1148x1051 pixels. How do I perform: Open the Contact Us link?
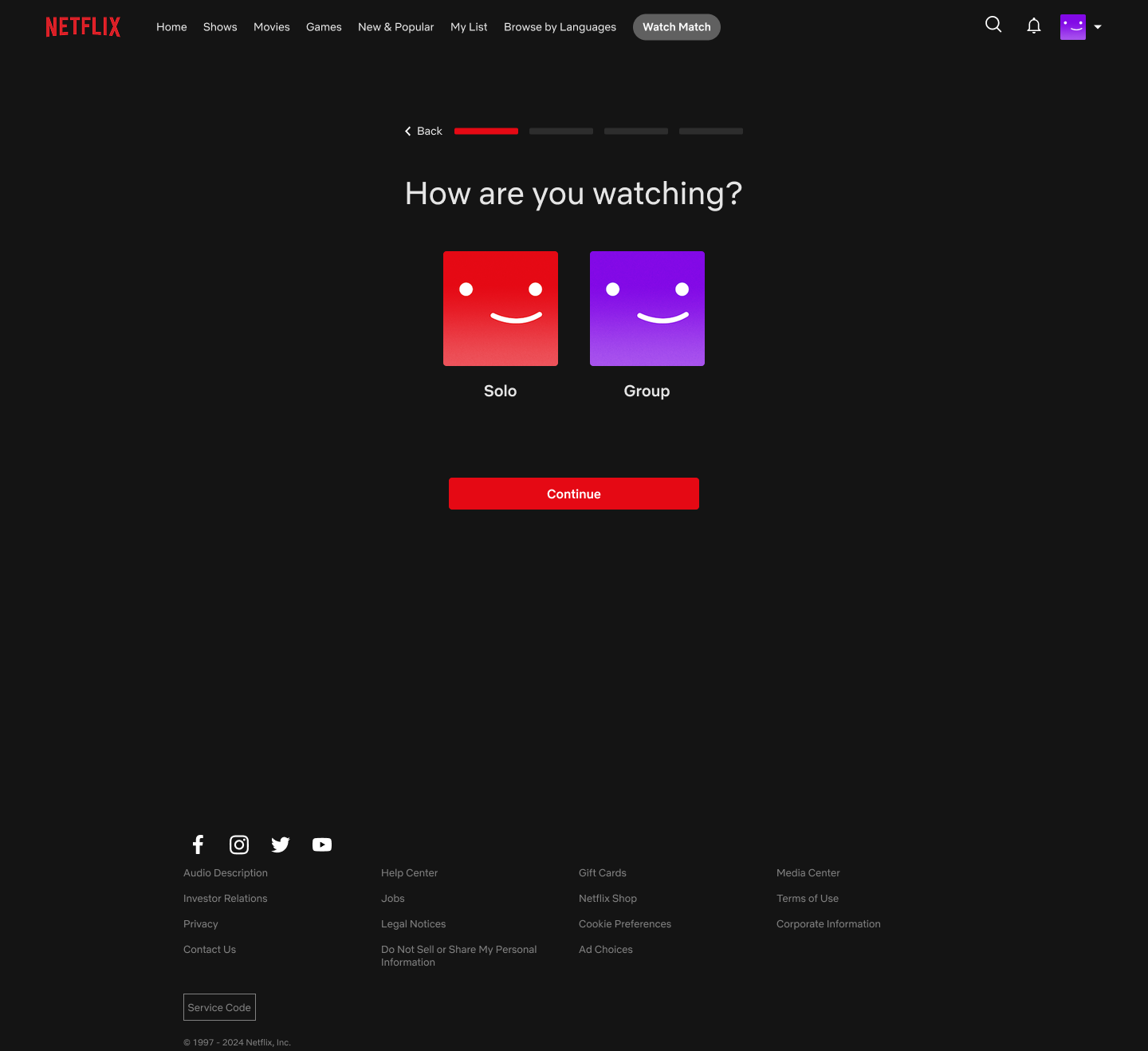(x=210, y=950)
